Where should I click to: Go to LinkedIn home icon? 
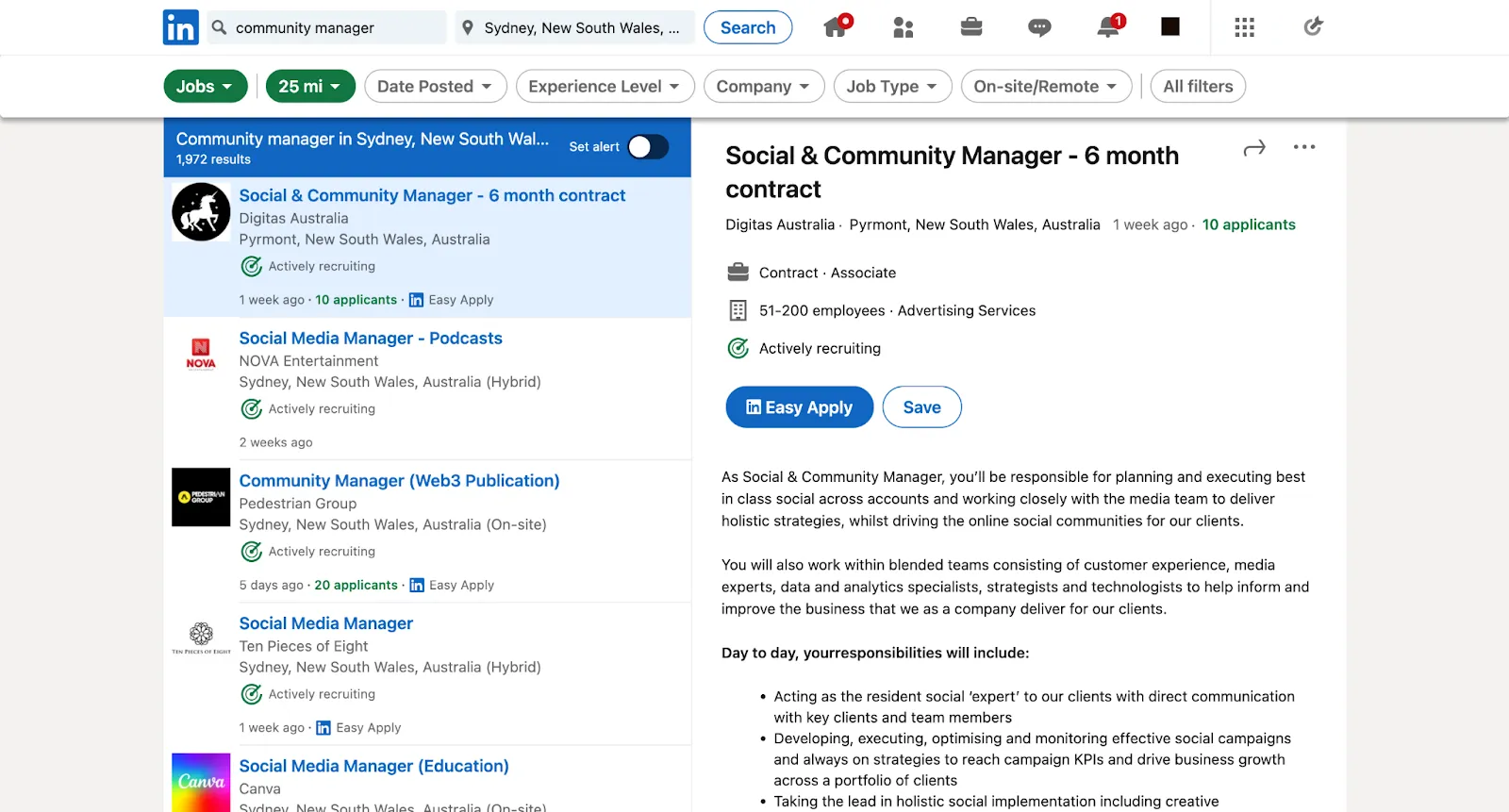pyautogui.click(x=836, y=26)
